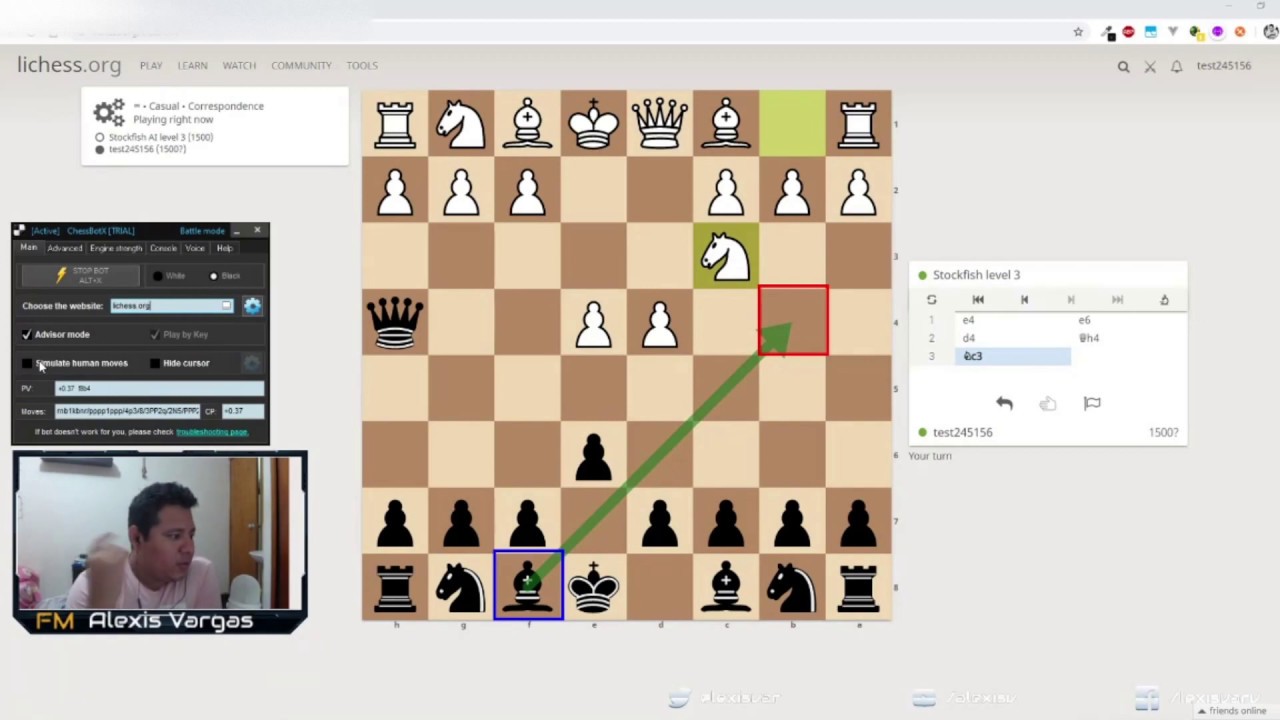Enable the Hide cursor checkbox
The height and width of the screenshot is (720, 1280).
point(155,363)
